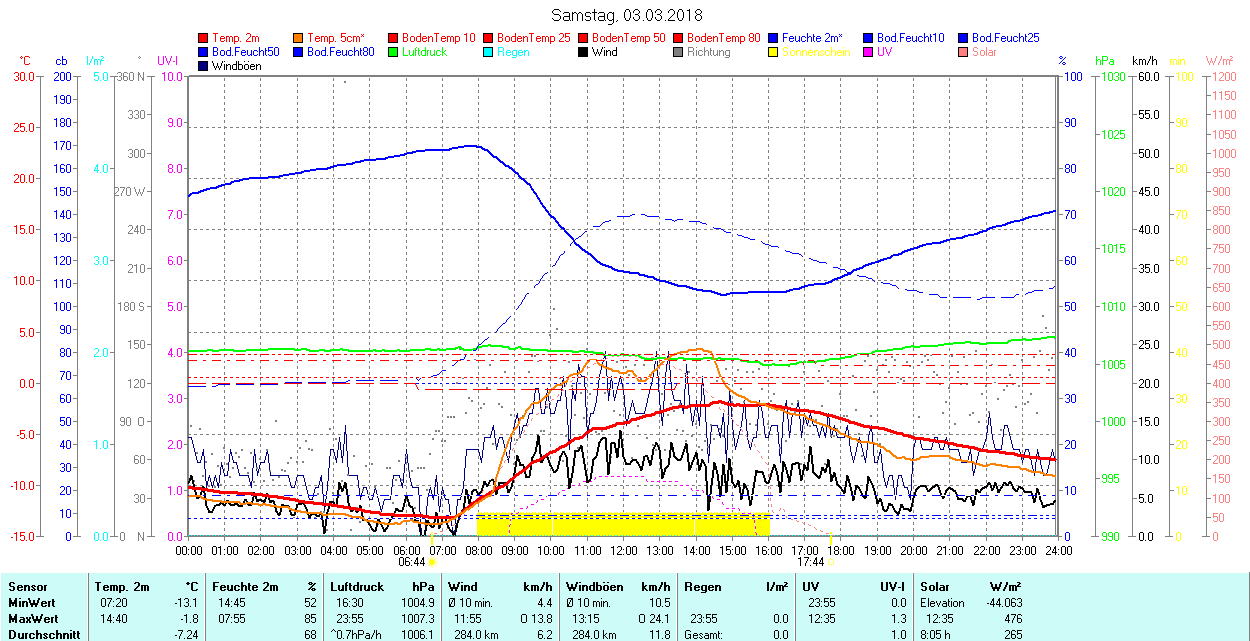Image resolution: width=1250 pixels, height=641 pixels.
Task: Select the gray Richtung legend swatch
Action: [x=679, y=52]
